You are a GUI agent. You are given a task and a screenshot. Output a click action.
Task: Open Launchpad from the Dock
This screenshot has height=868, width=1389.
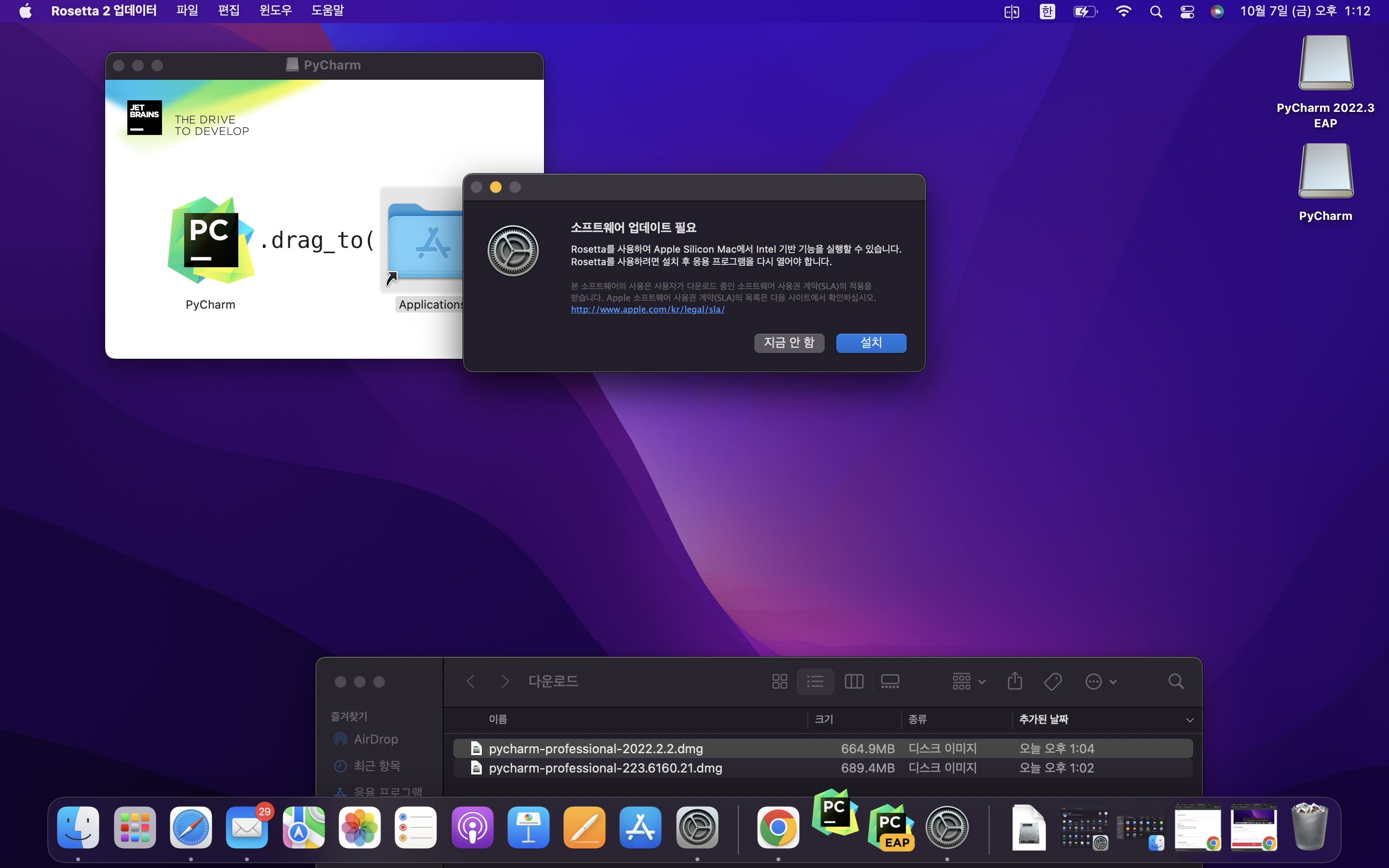point(135,828)
